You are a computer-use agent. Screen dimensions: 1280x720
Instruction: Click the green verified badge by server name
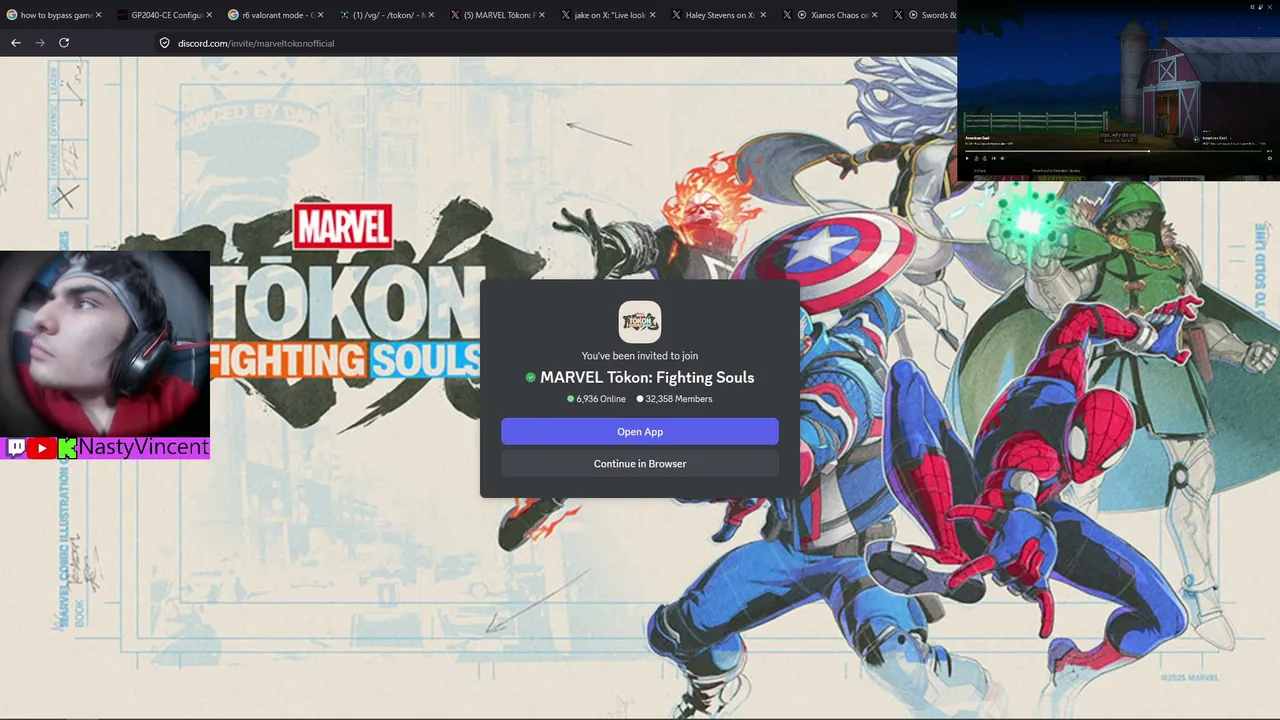click(531, 378)
